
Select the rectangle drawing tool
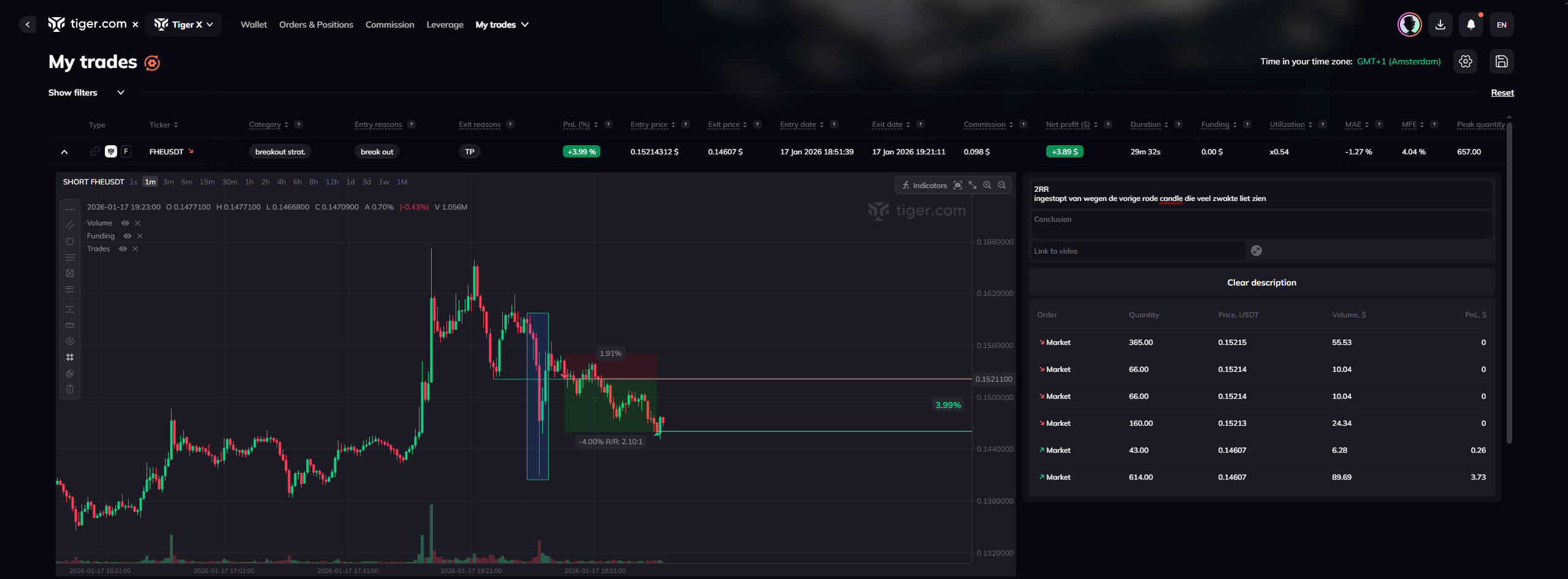pos(70,241)
